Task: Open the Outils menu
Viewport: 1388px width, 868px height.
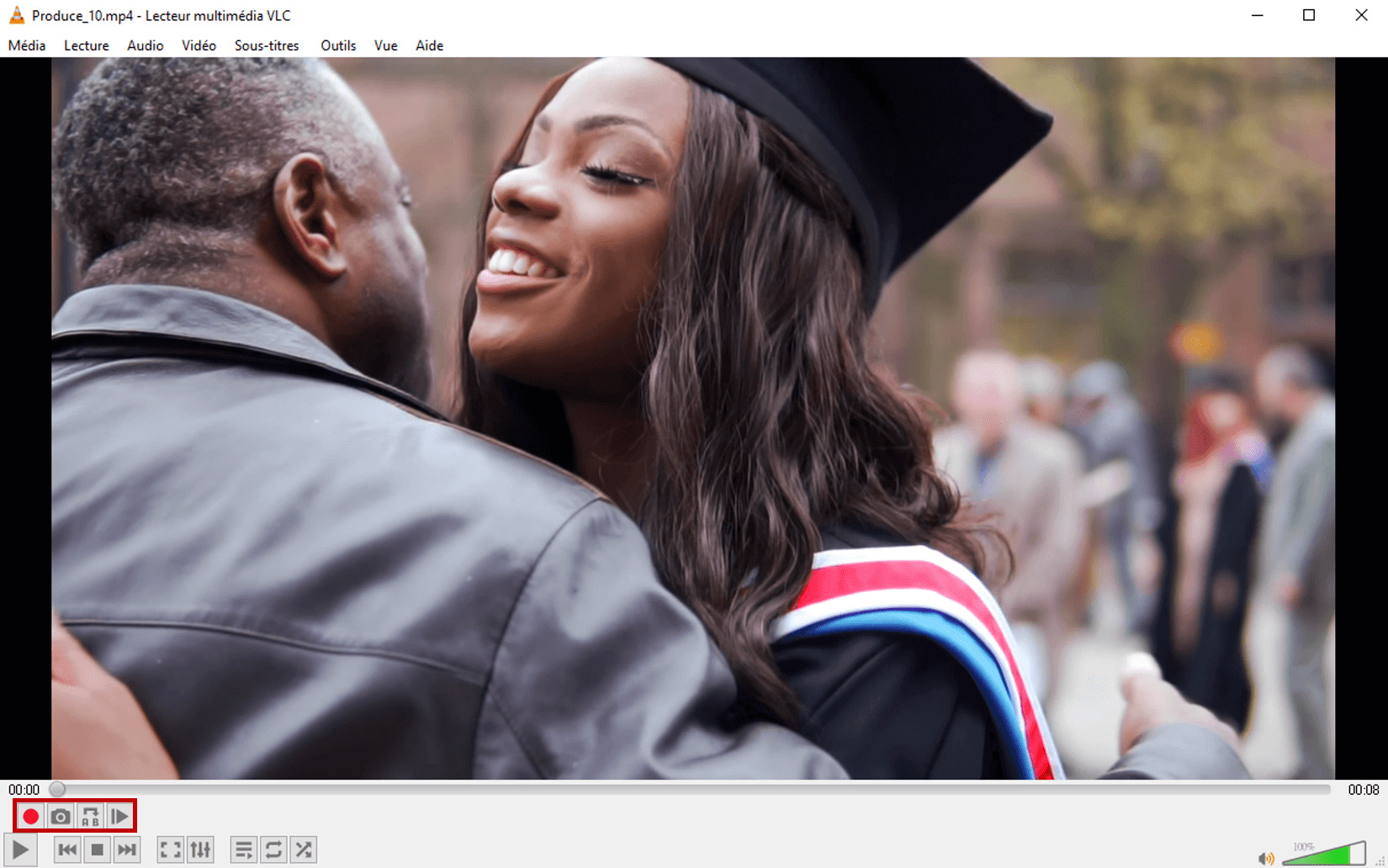Action: pos(337,45)
